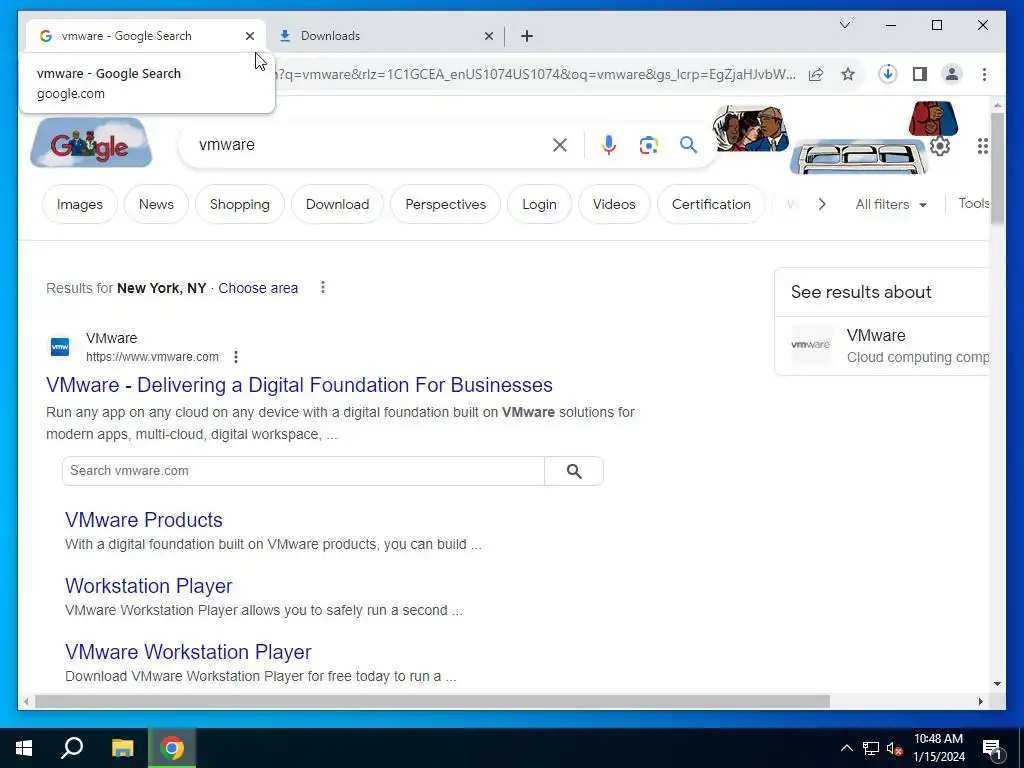Click the Choose area link
The image size is (1024, 768).
pyautogui.click(x=258, y=288)
